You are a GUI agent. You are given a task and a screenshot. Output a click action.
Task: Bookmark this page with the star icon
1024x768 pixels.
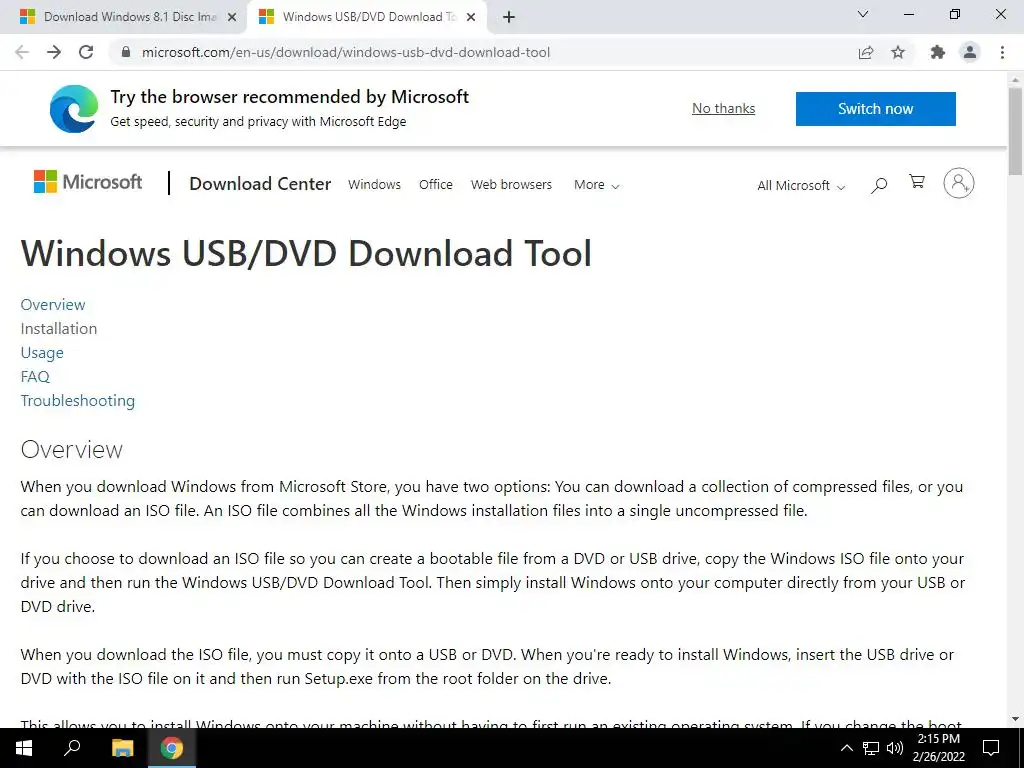point(898,52)
